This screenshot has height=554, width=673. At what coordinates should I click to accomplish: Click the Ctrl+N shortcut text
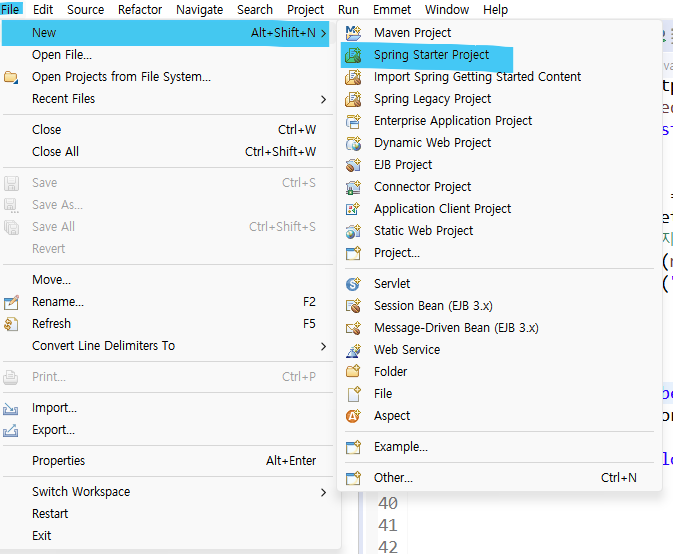(x=618, y=478)
